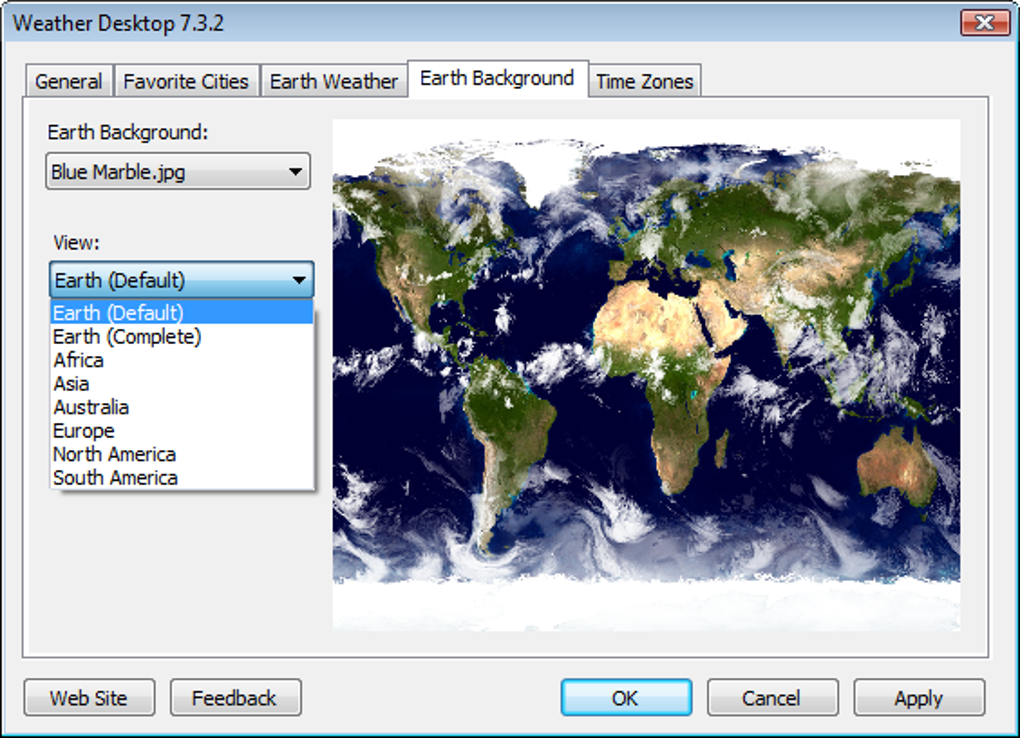Expand the Blue Marble.jpg background dropdown
The width and height of the screenshot is (1020, 738).
179,172
